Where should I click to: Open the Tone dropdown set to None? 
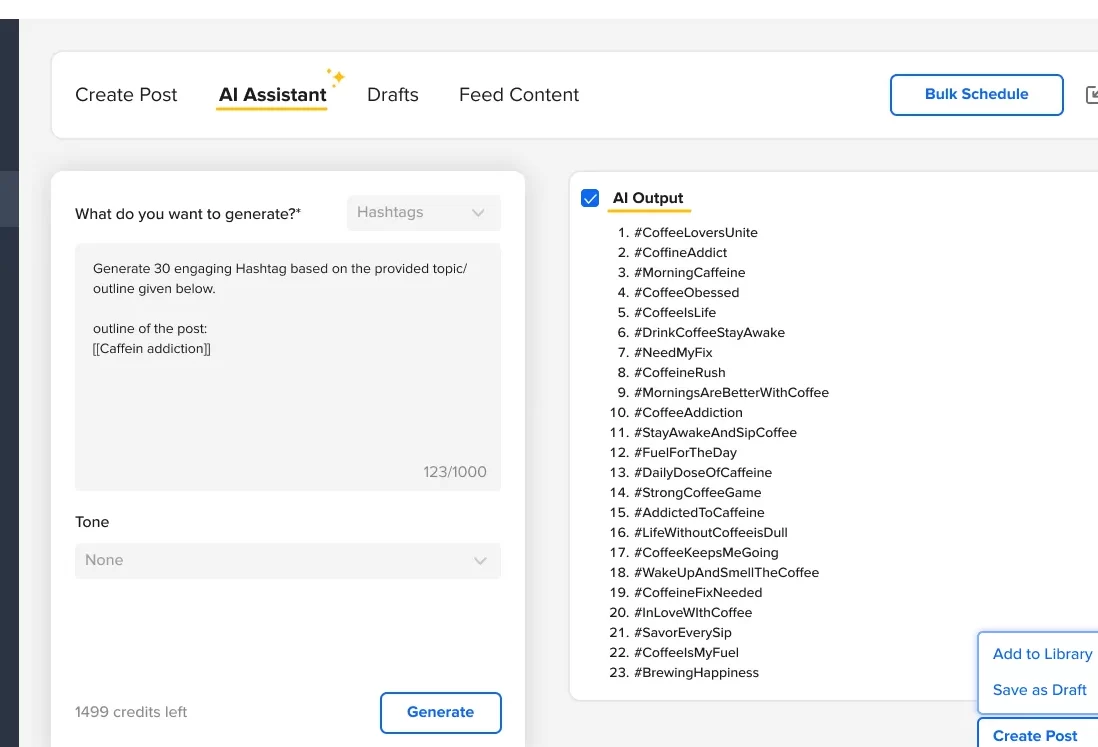[x=288, y=560]
